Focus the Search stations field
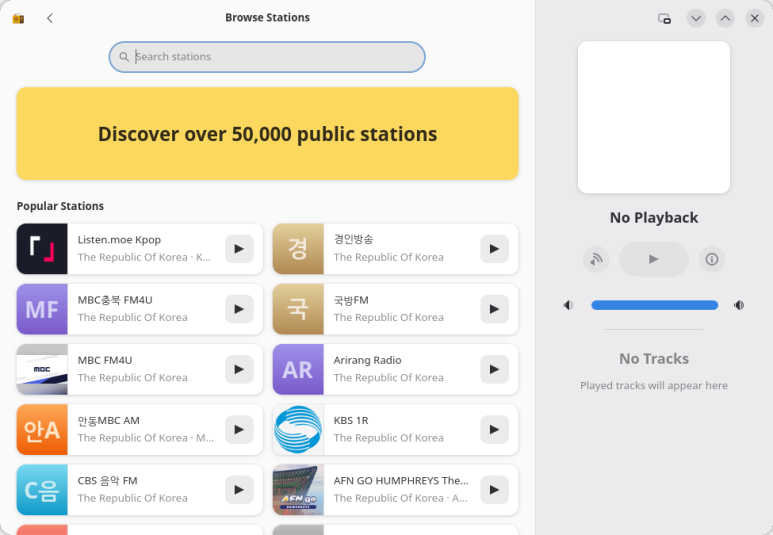Image resolution: width=773 pixels, height=535 pixels. pos(267,57)
